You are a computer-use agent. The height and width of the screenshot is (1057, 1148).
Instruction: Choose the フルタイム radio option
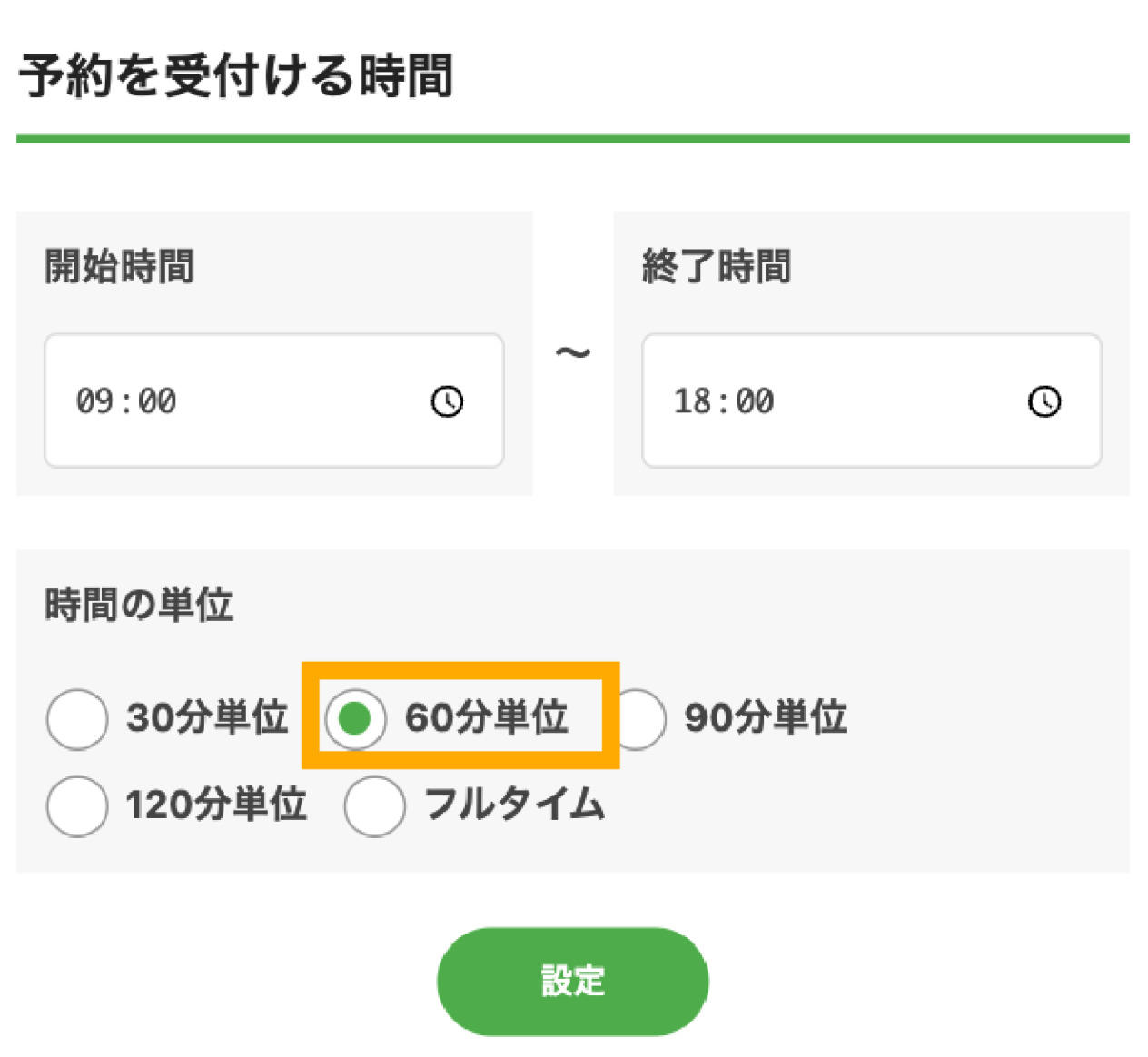(374, 805)
